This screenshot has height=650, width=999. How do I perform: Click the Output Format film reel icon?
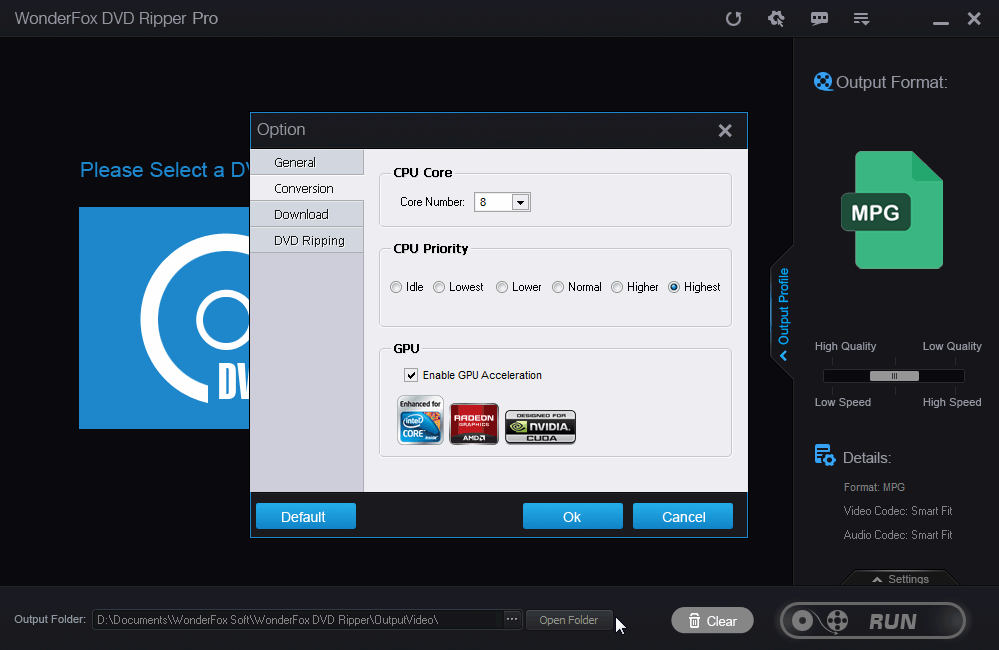[x=823, y=82]
